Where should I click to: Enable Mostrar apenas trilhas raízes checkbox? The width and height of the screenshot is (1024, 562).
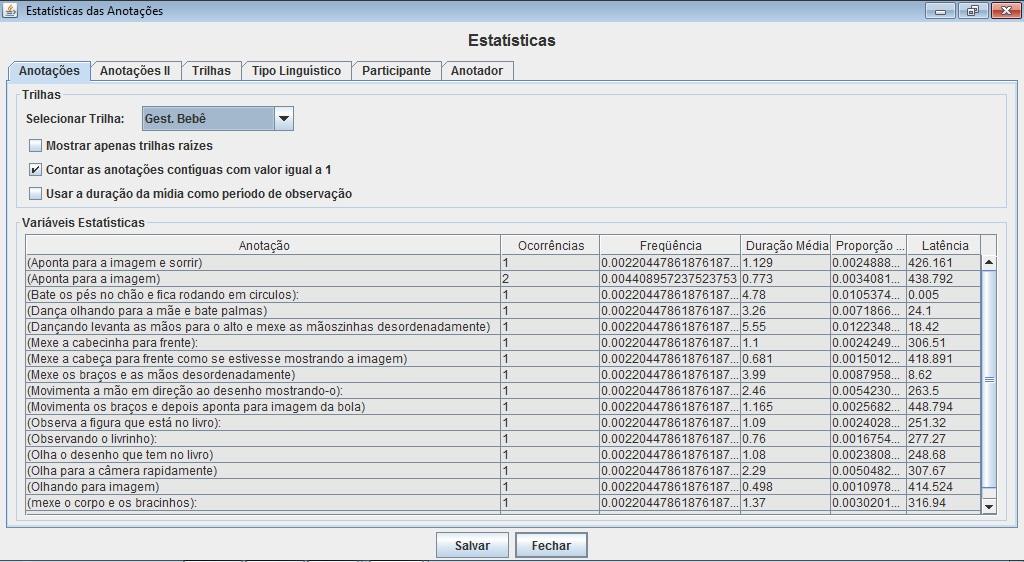[x=36, y=146]
